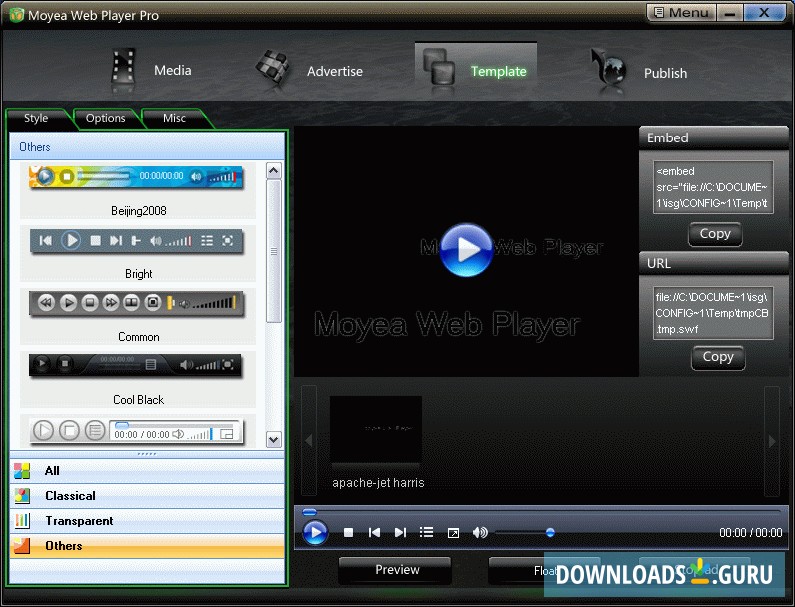Screen dimensions: 795x607
Task: Click the embed code text box
Action: click(x=713, y=187)
